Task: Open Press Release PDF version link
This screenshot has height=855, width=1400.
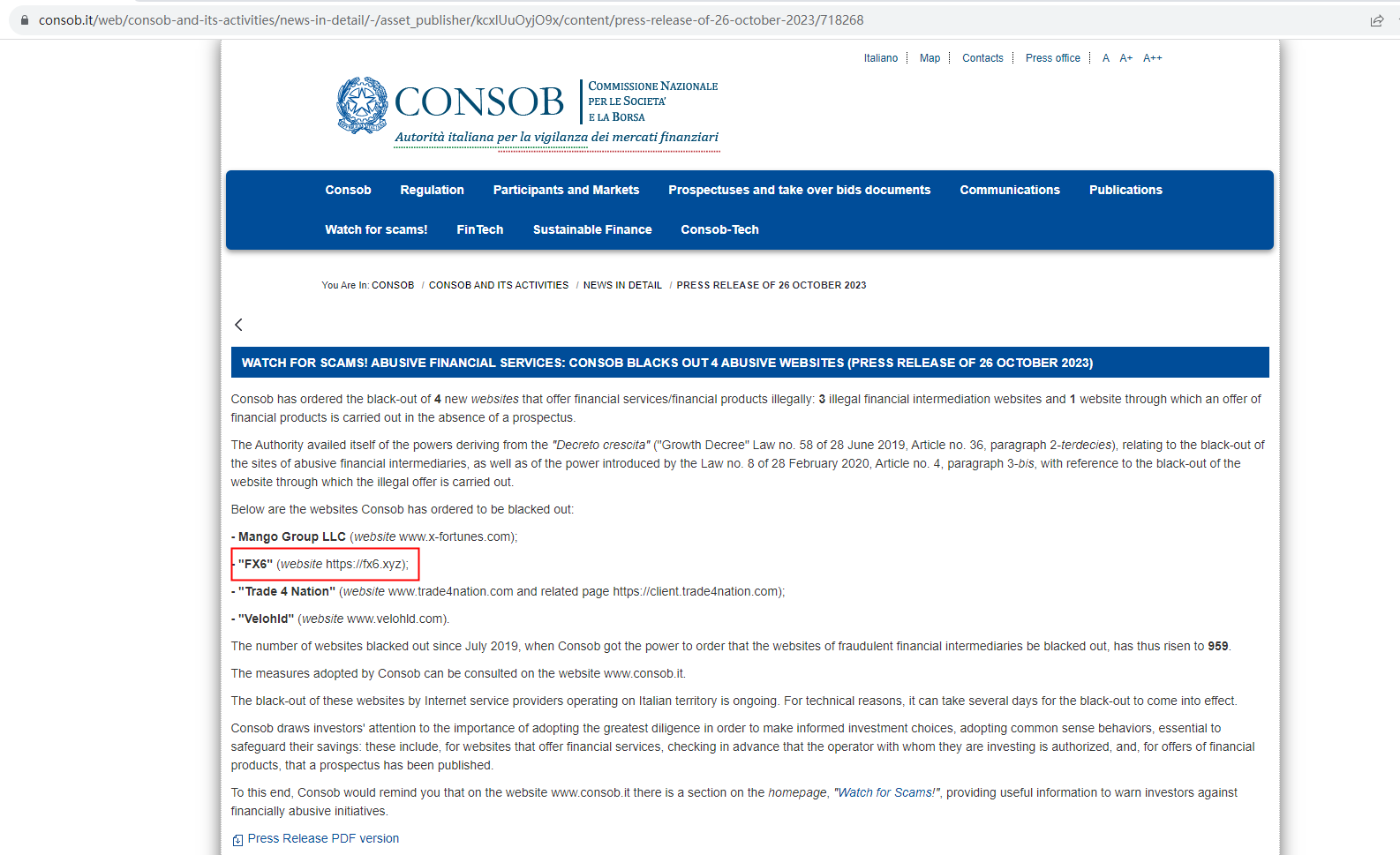Action: click(x=323, y=838)
